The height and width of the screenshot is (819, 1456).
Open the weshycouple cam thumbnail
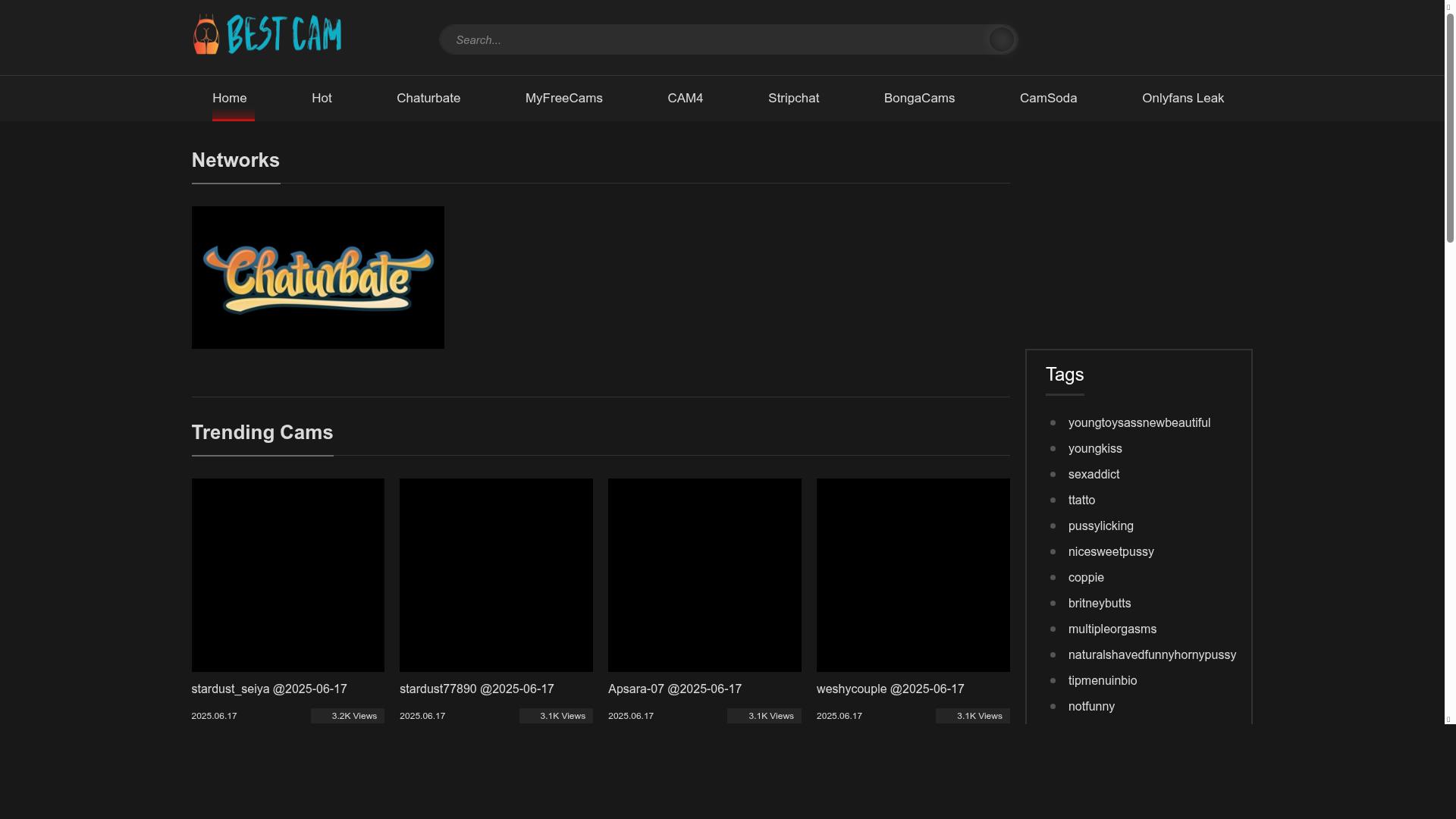[912, 575]
